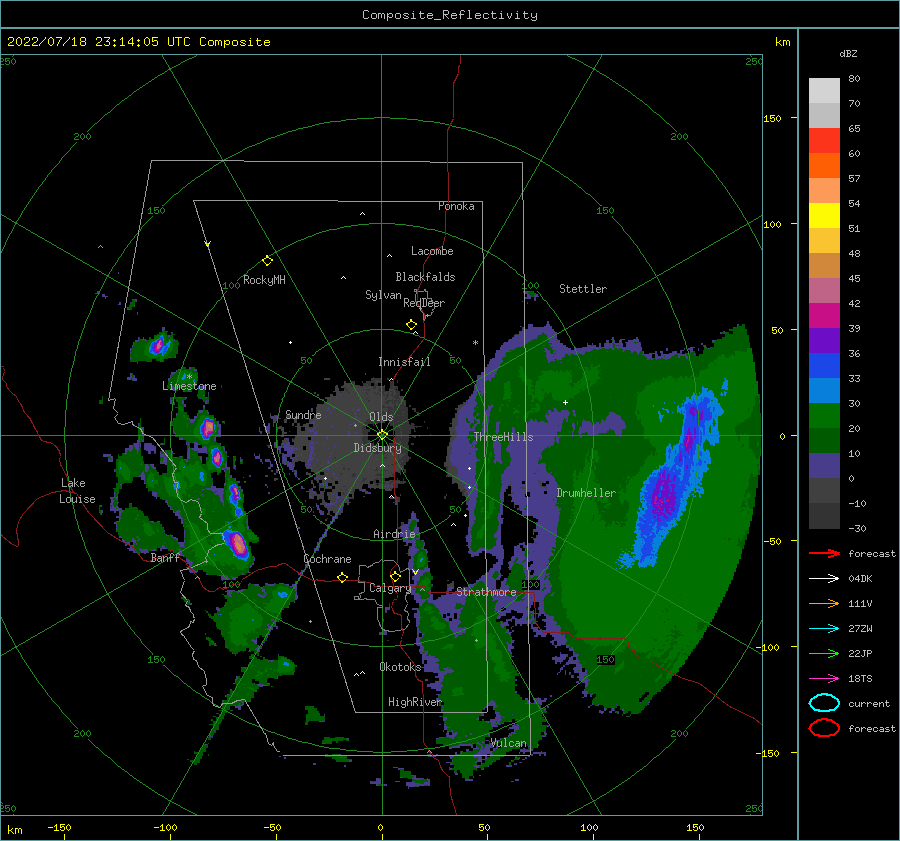Click the Banff label
Image resolution: width=900 pixels, height=841 pixels.
tap(165, 557)
